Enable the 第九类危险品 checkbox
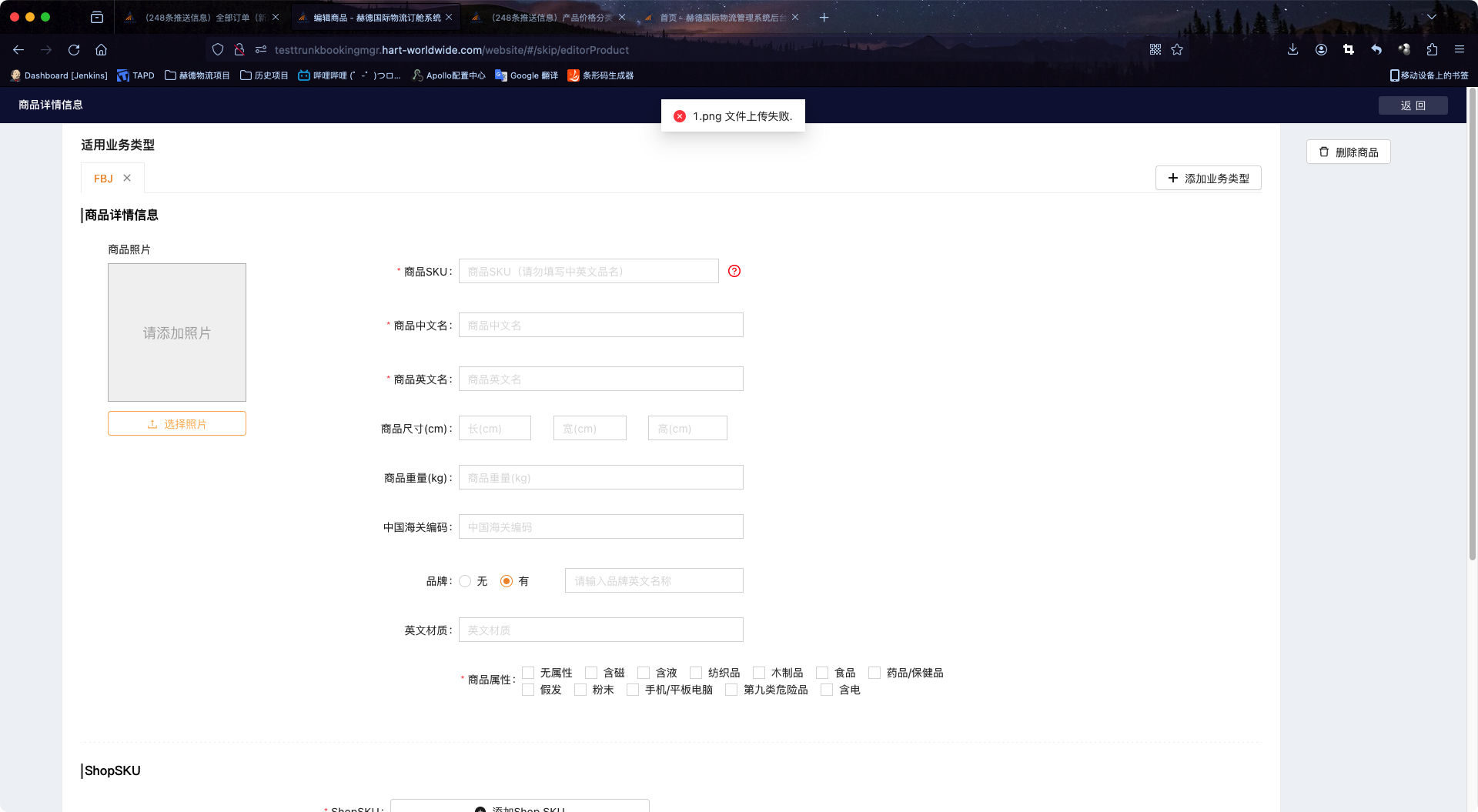Viewport: 1478px width, 812px height. point(732,690)
